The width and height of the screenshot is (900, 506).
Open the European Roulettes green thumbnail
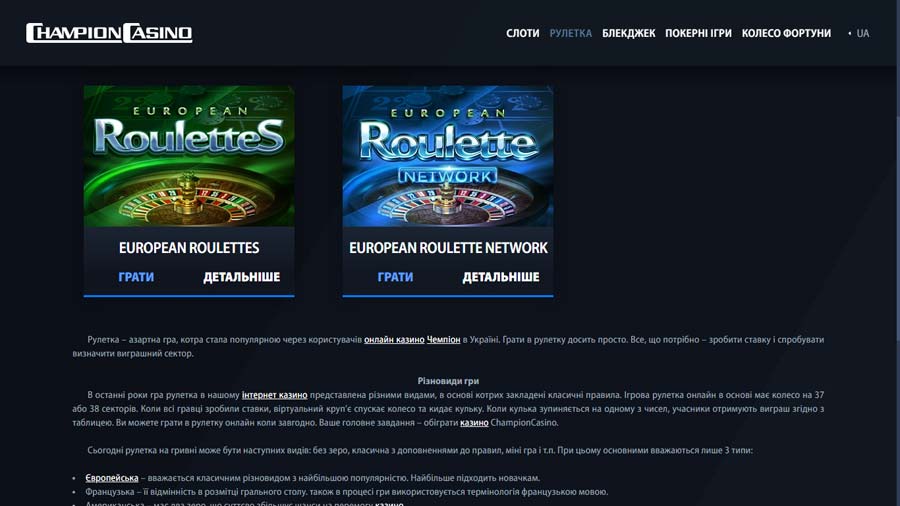click(x=189, y=156)
